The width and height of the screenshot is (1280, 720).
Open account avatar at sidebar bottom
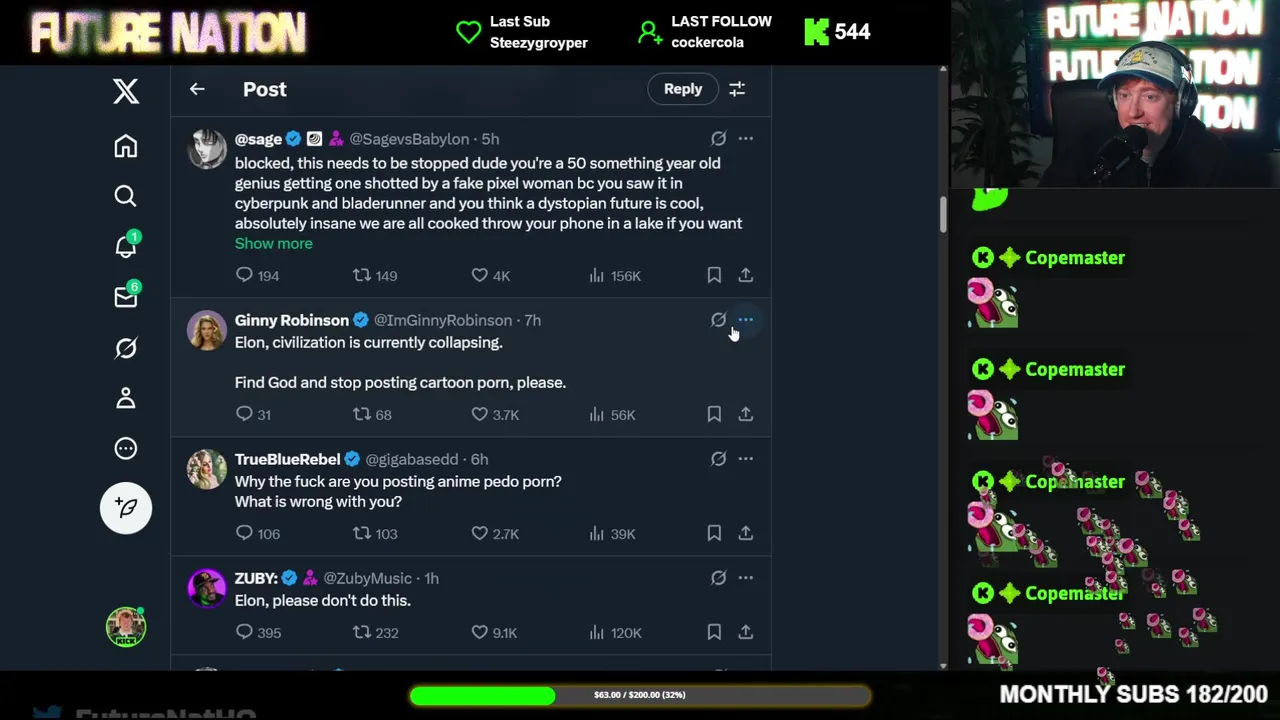[126, 627]
